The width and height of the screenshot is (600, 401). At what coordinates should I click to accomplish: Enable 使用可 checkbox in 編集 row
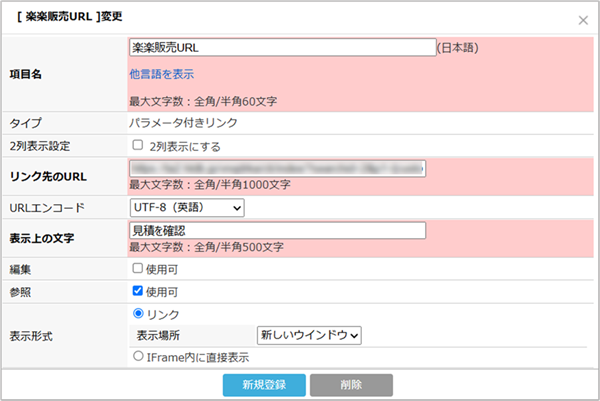pos(138,269)
